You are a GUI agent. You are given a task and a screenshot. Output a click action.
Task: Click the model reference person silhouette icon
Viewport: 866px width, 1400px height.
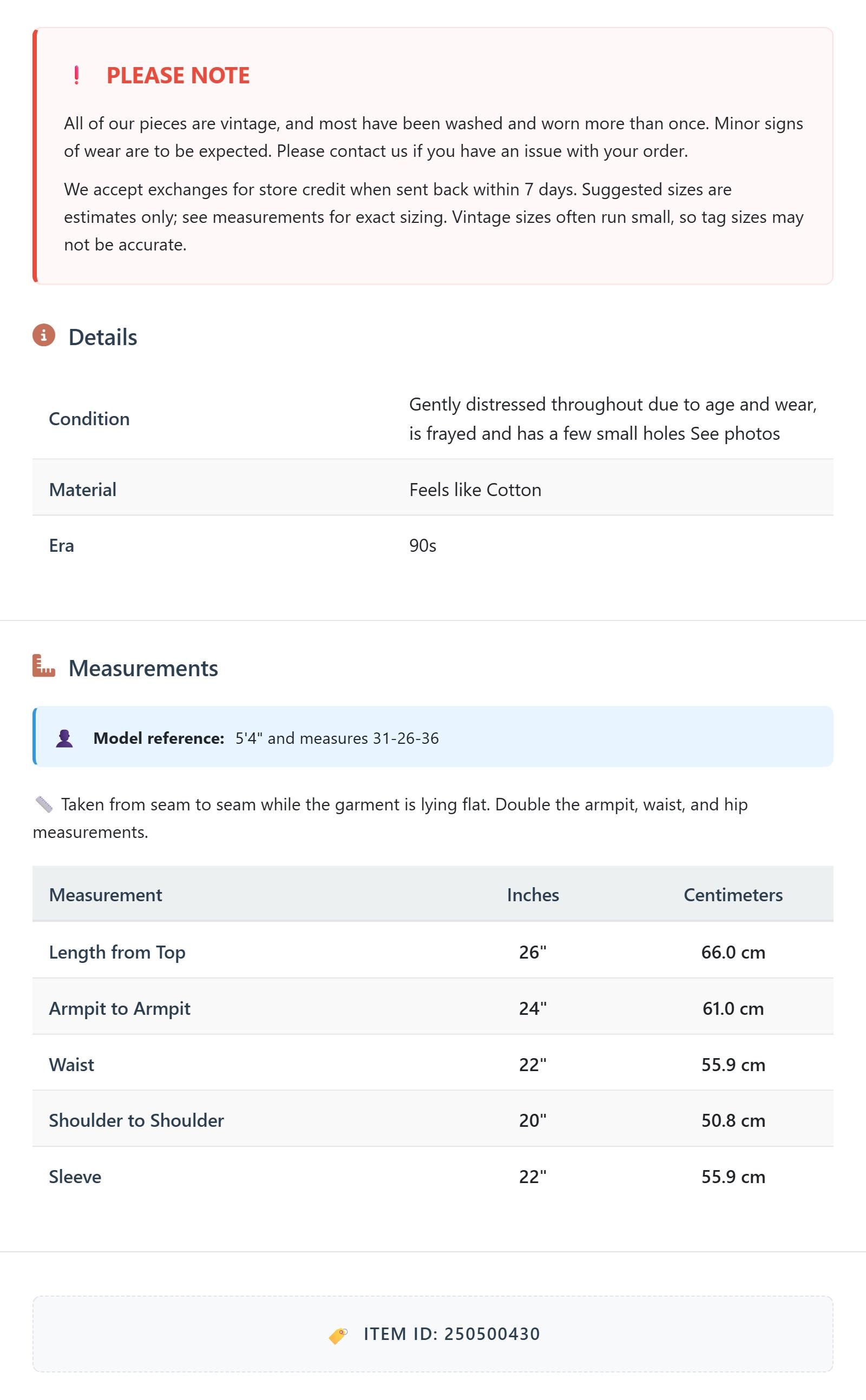tap(64, 738)
